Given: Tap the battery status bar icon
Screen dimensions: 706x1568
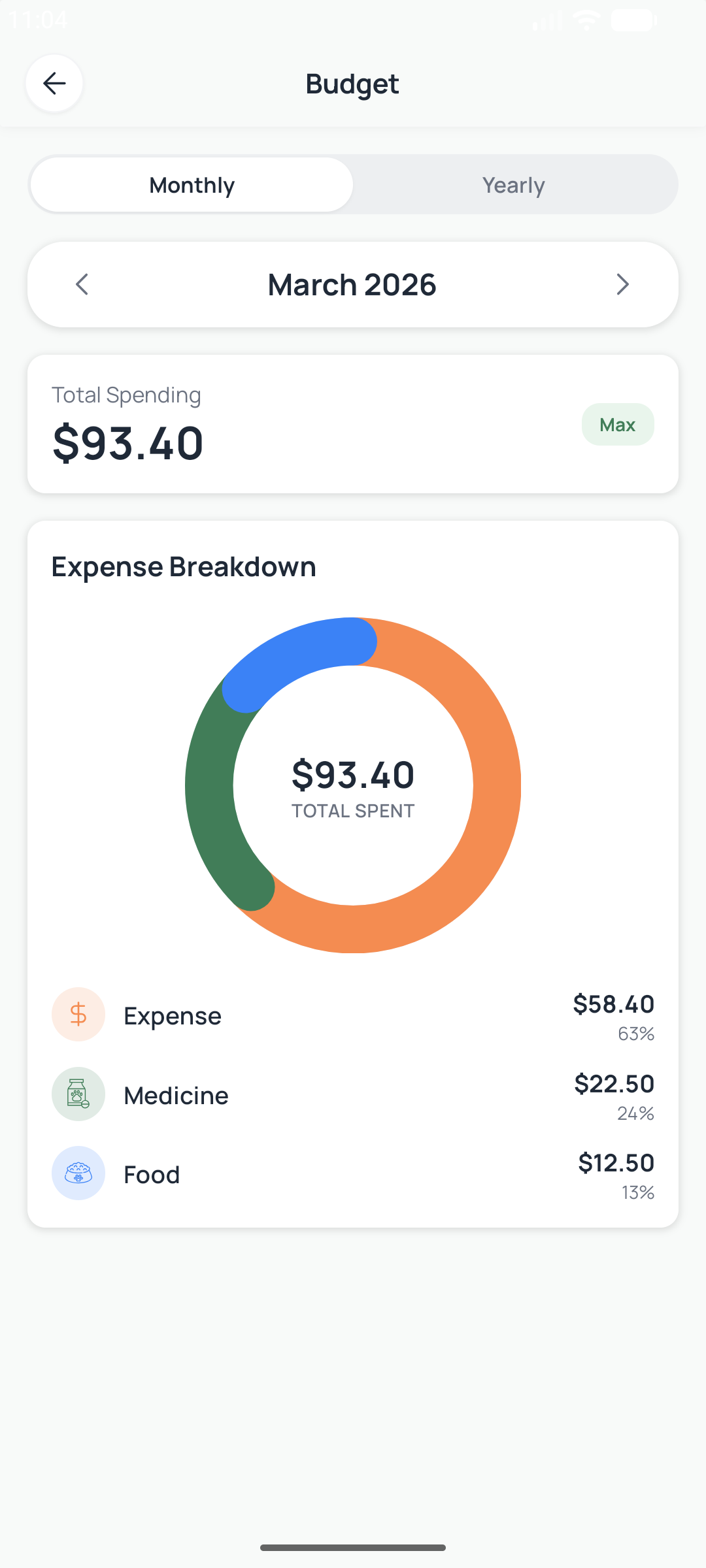Looking at the screenshot, I should pos(633,20).
